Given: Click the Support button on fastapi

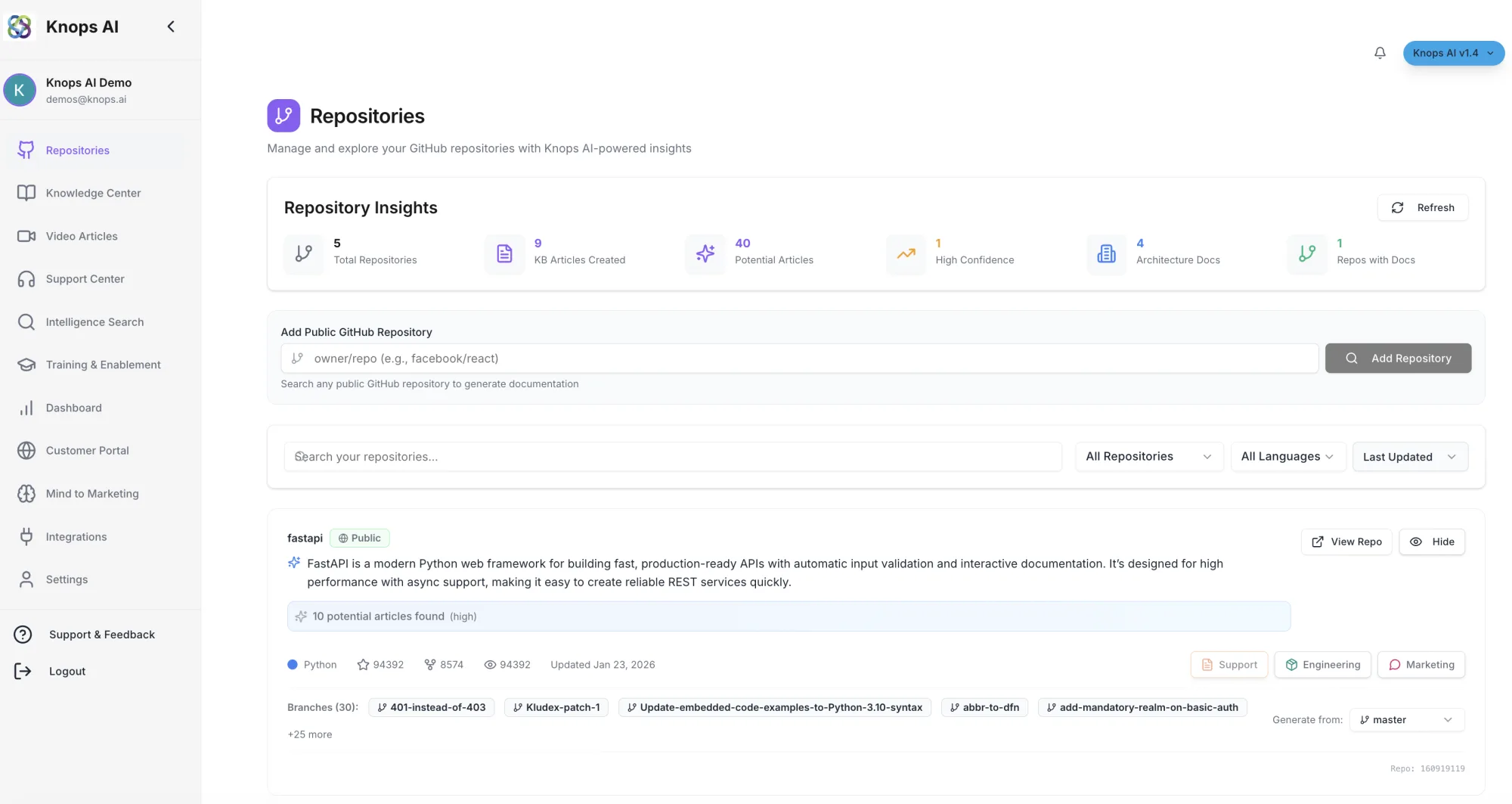Looking at the screenshot, I should 1229,665.
